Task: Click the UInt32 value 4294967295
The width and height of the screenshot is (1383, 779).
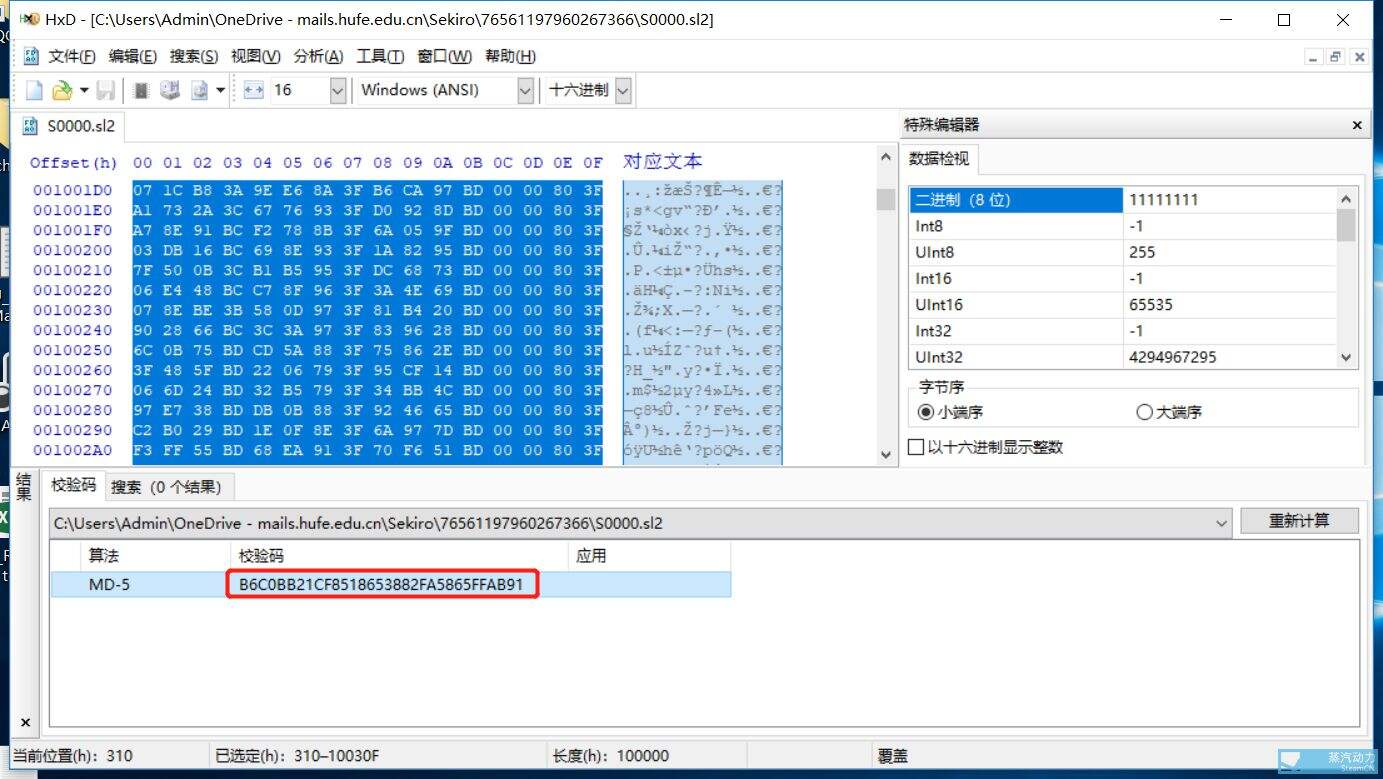Action: click(1173, 357)
